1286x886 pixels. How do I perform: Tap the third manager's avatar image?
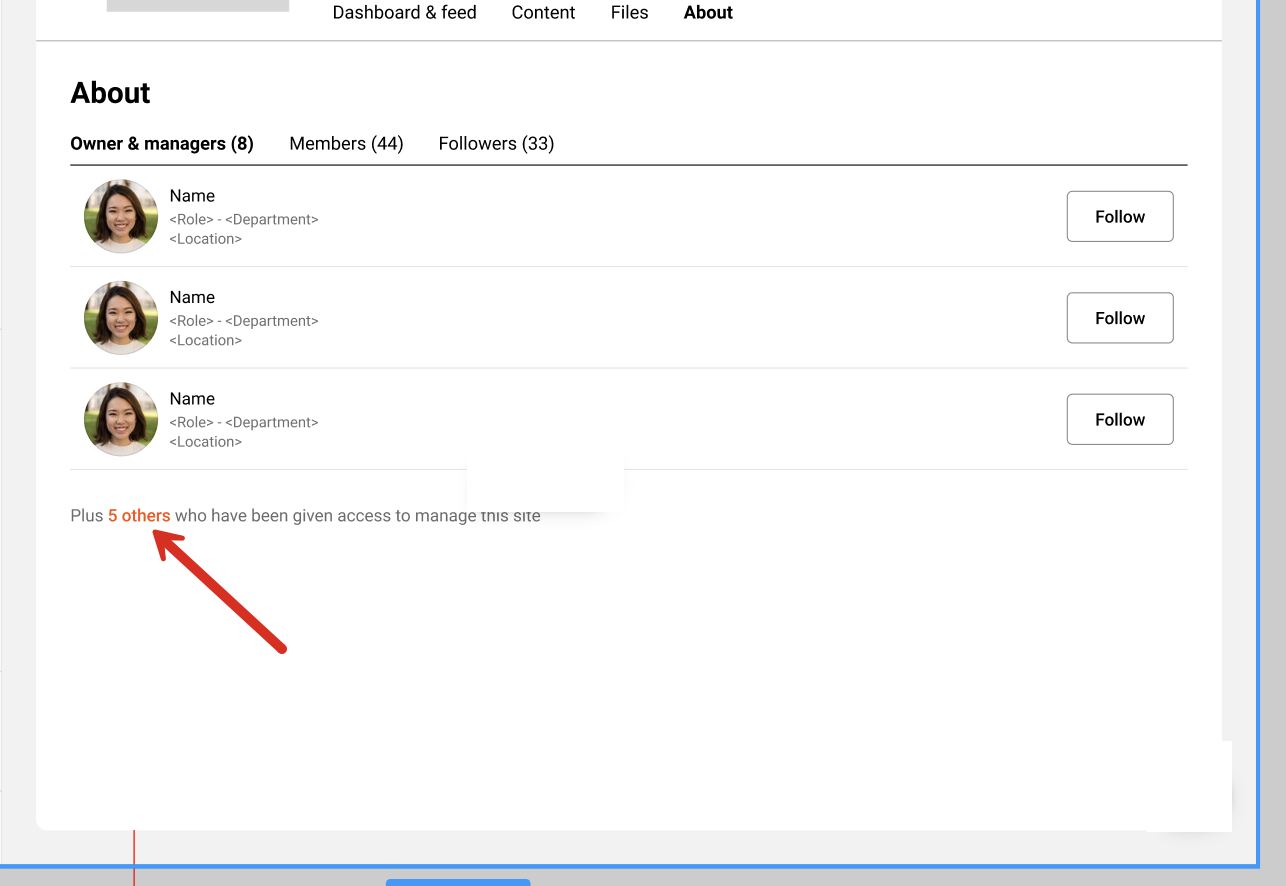click(121, 419)
